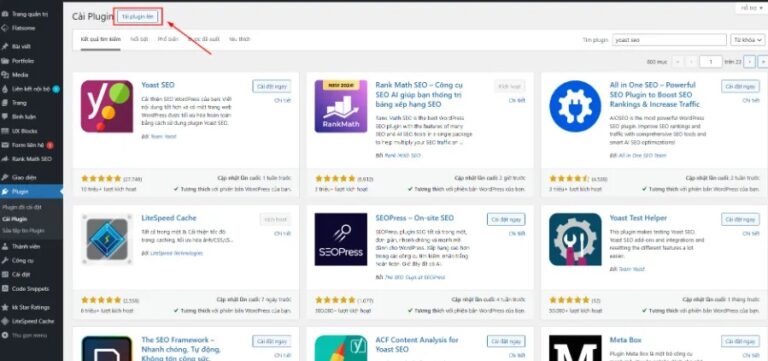Open Bài viết posts in sidebar
Viewport: 768px width, 361px height.
22,47
